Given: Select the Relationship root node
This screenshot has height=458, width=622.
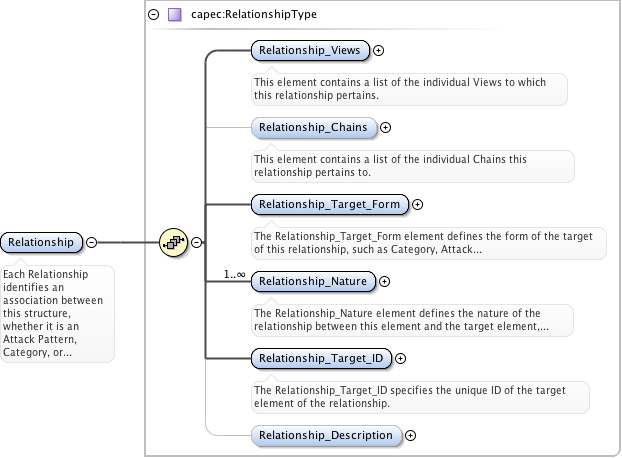Looking at the screenshot, I should 41,242.
